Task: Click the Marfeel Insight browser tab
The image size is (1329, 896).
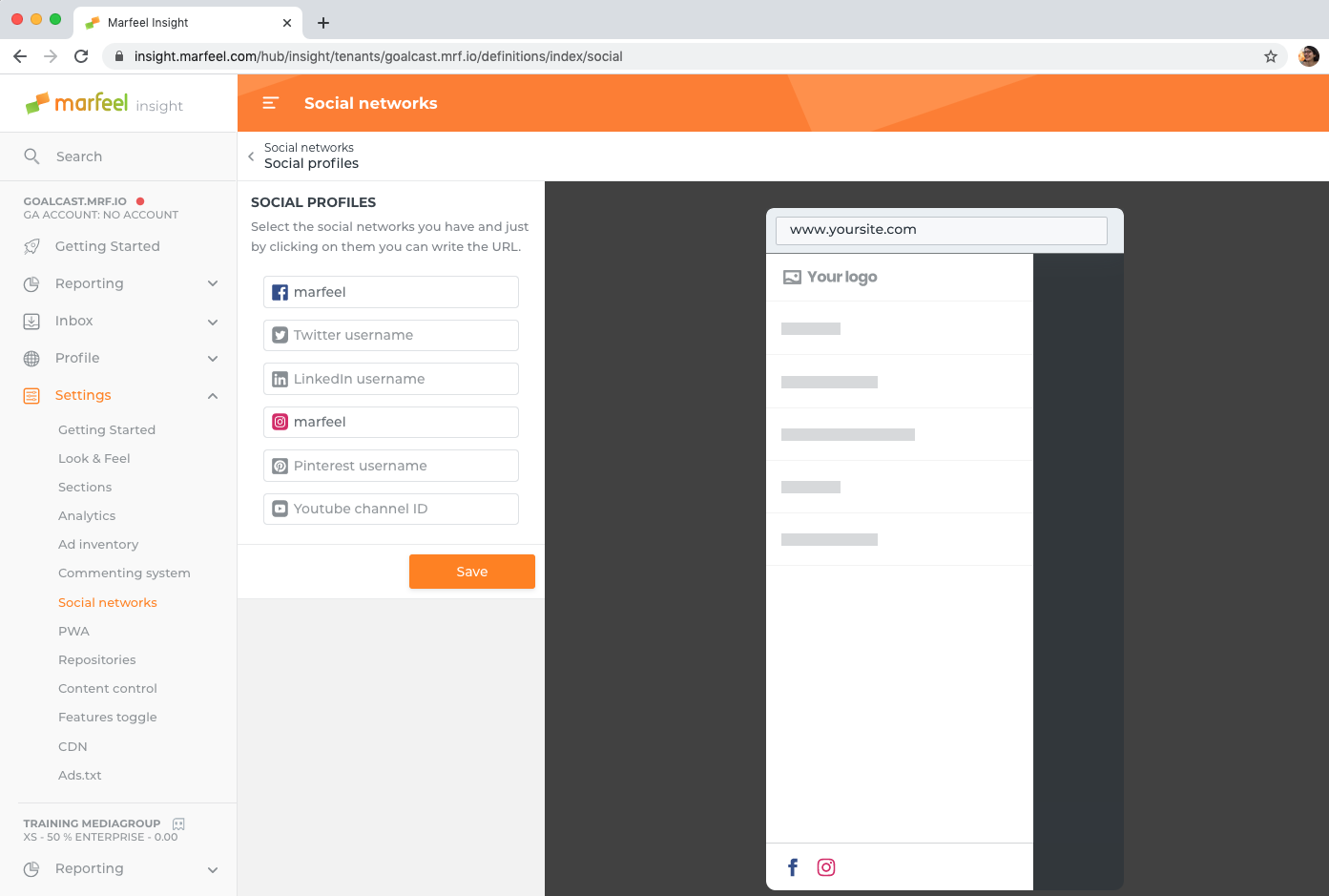Action: [x=188, y=23]
